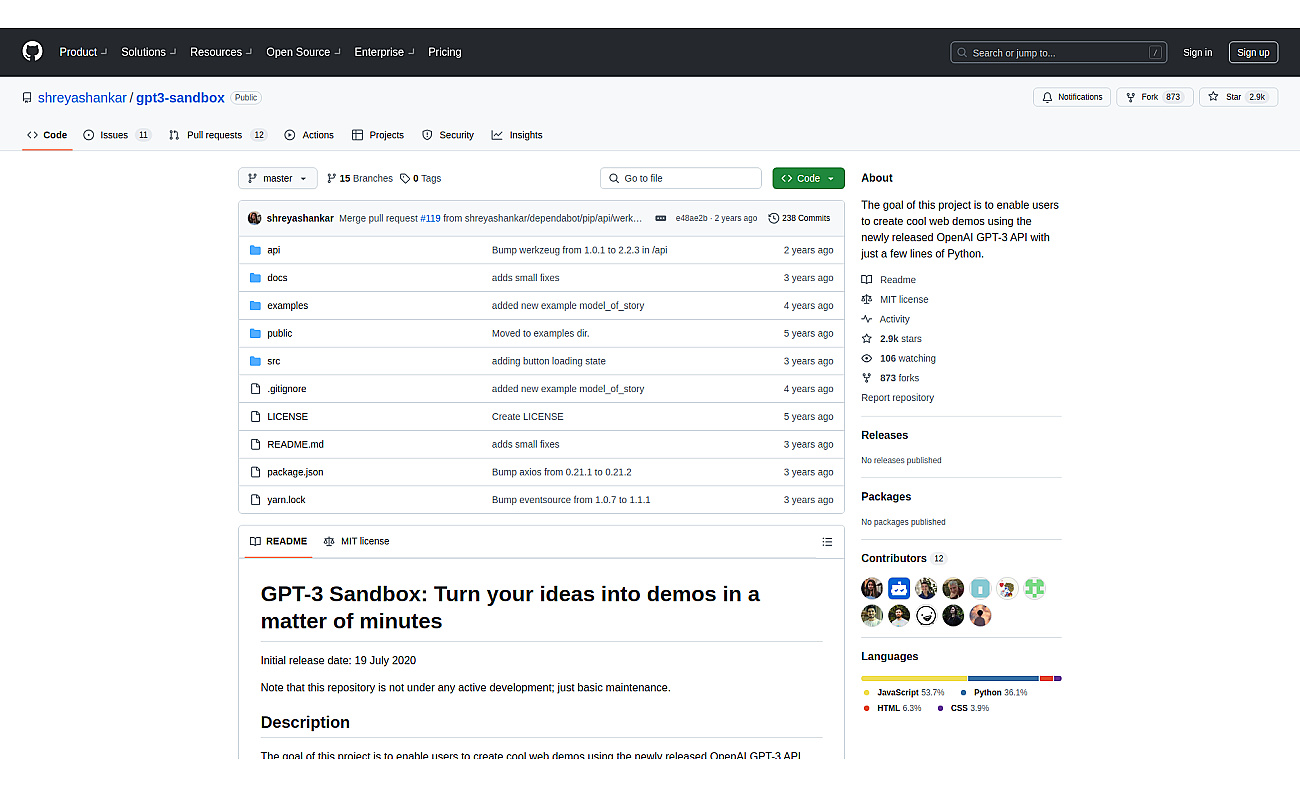Click the first contributor avatar
The height and width of the screenshot is (788, 1300).
[x=872, y=588]
